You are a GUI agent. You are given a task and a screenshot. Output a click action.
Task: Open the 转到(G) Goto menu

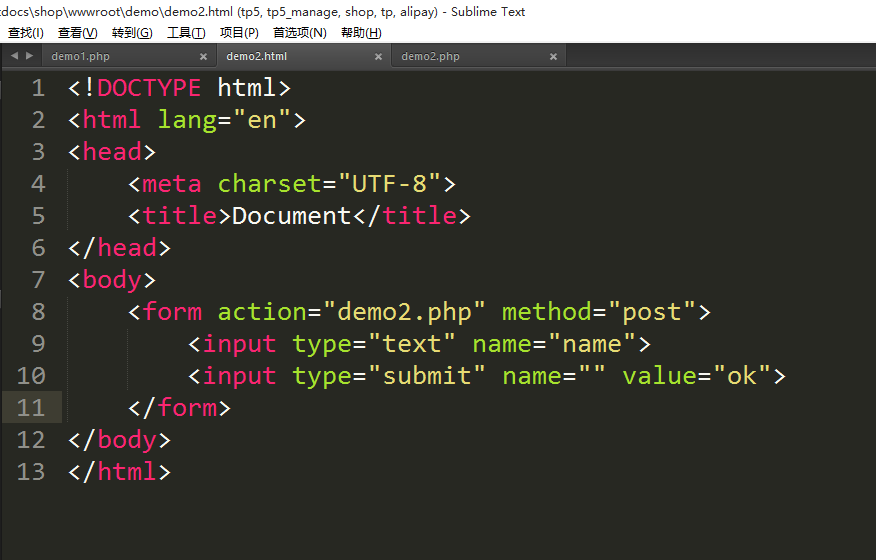[132, 33]
